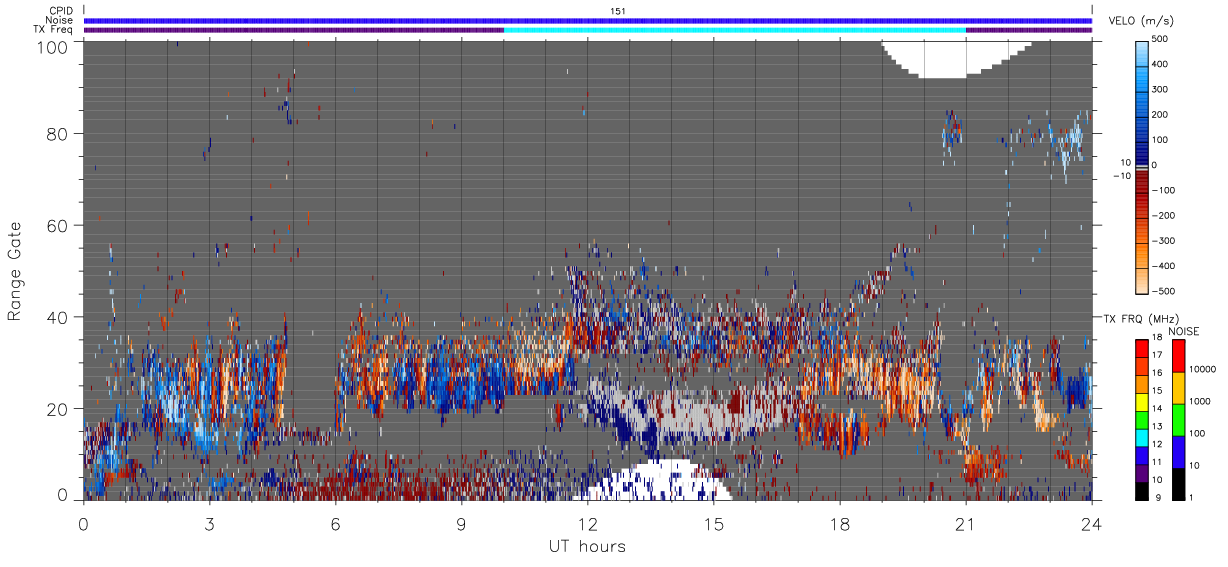Click the blue 11–12 MHz TX frequency swatch
This screenshot has width=1228, height=567.
tap(1141, 454)
